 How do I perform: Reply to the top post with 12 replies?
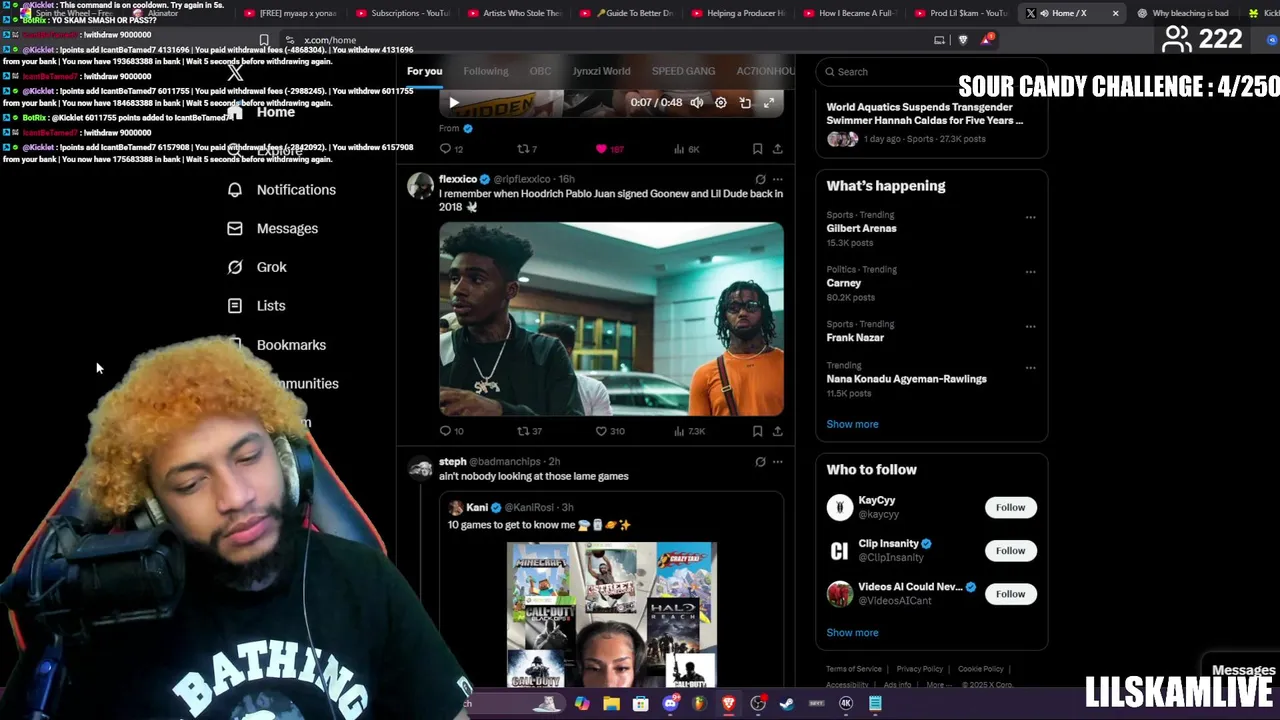point(451,149)
